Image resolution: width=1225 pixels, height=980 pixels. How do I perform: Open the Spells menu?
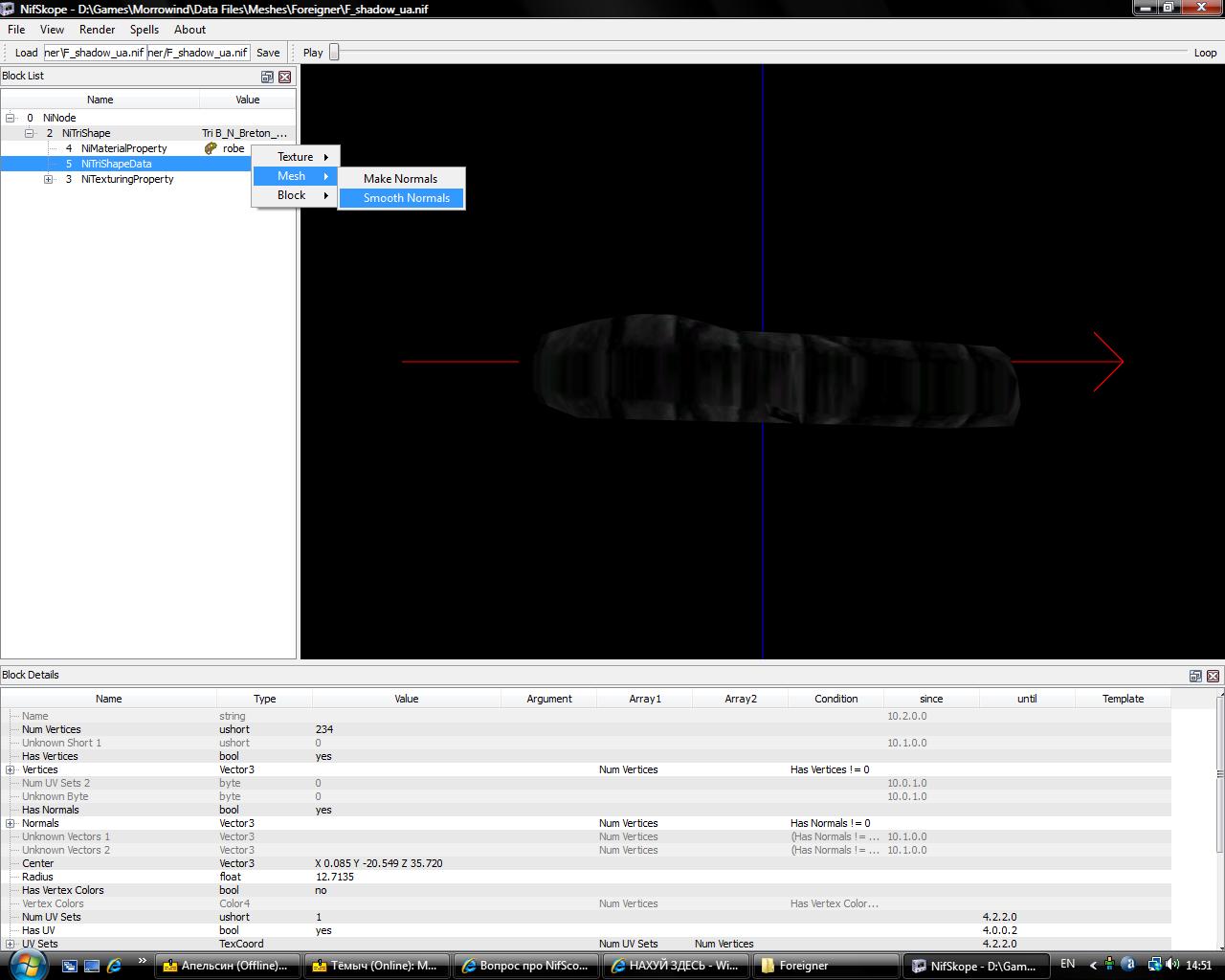145,30
